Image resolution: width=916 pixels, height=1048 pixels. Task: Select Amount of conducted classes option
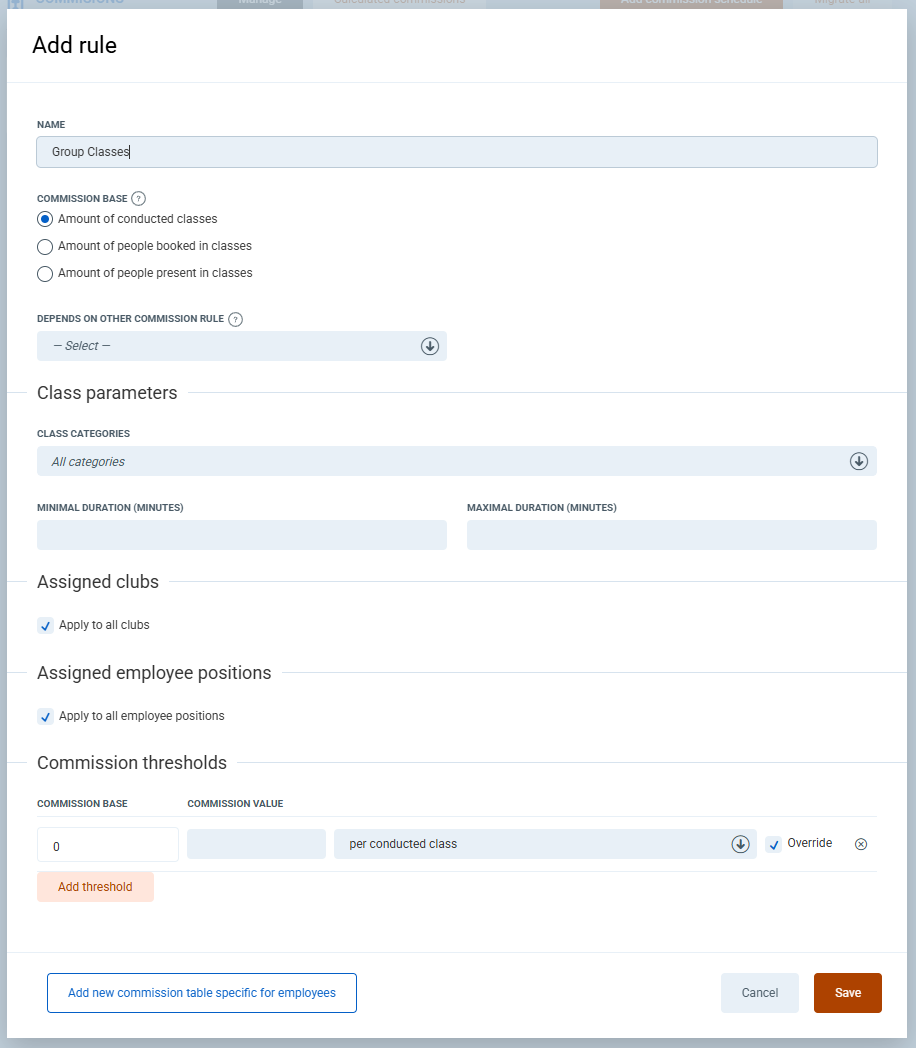click(x=45, y=219)
